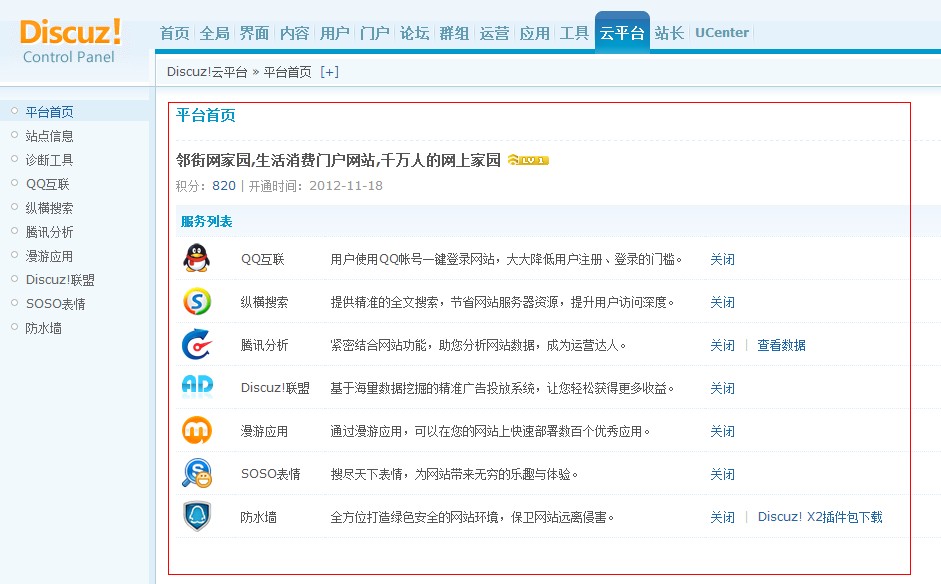Click 关闭 for the 腾讯分析 service
This screenshot has height=584, width=941.
pos(723,345)
